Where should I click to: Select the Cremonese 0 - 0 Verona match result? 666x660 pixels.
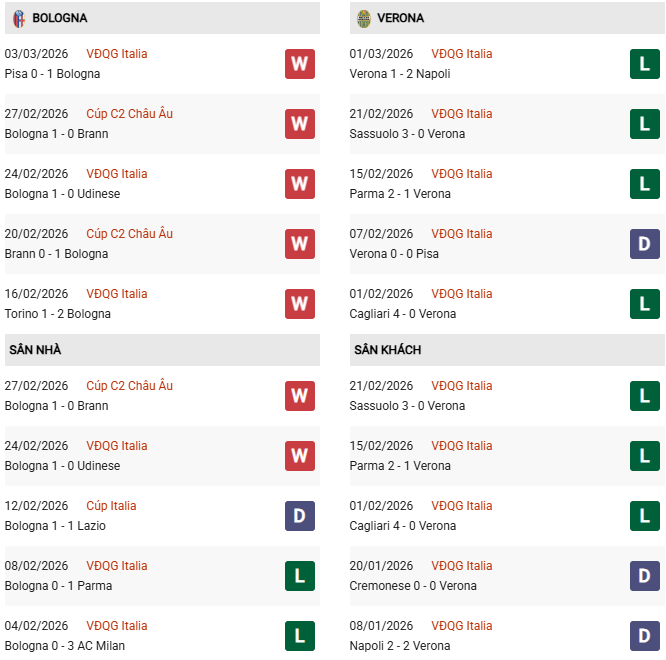click(413, 586)
